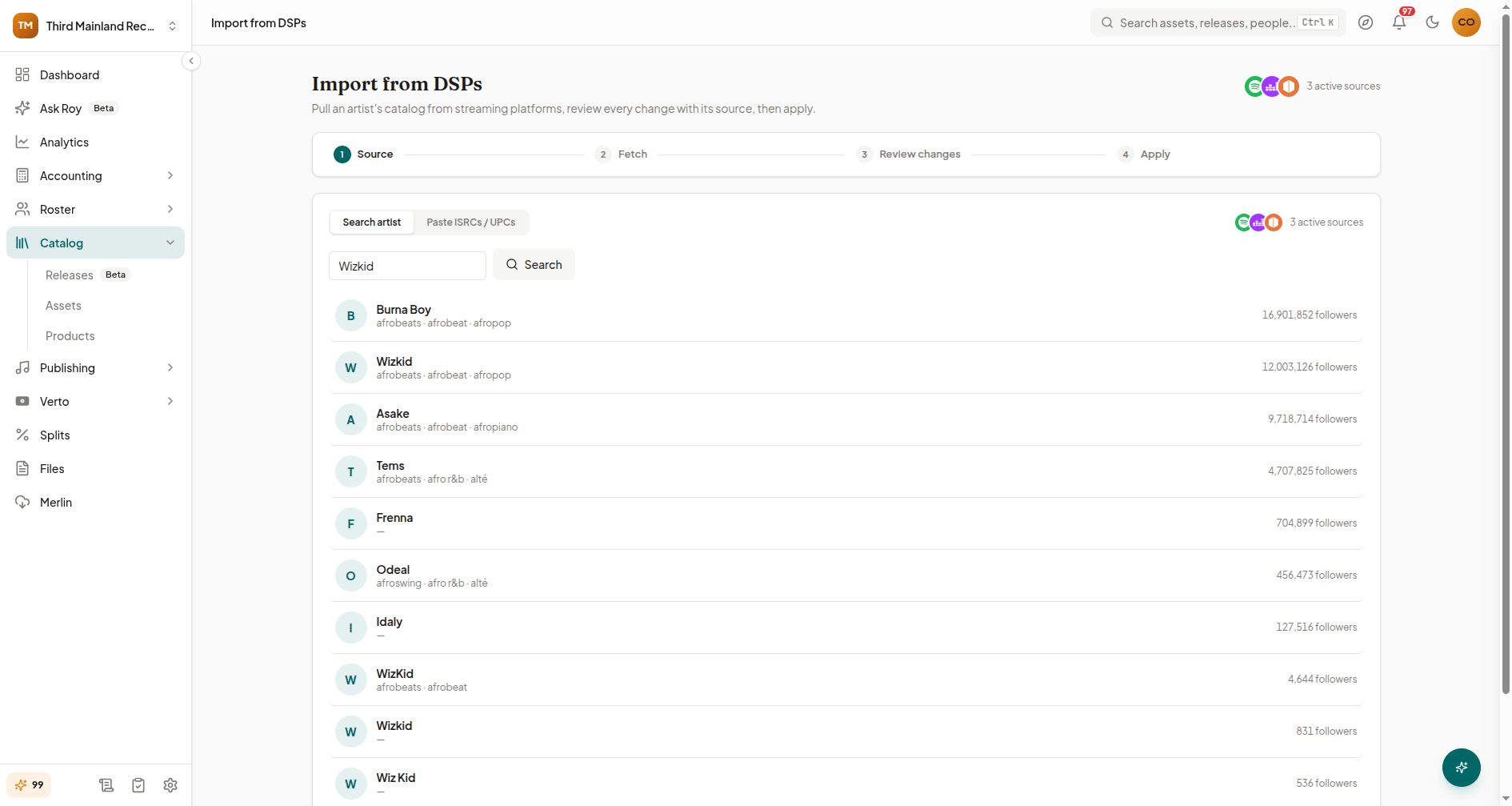Open Products under Catalog

[x=70, y=335]
